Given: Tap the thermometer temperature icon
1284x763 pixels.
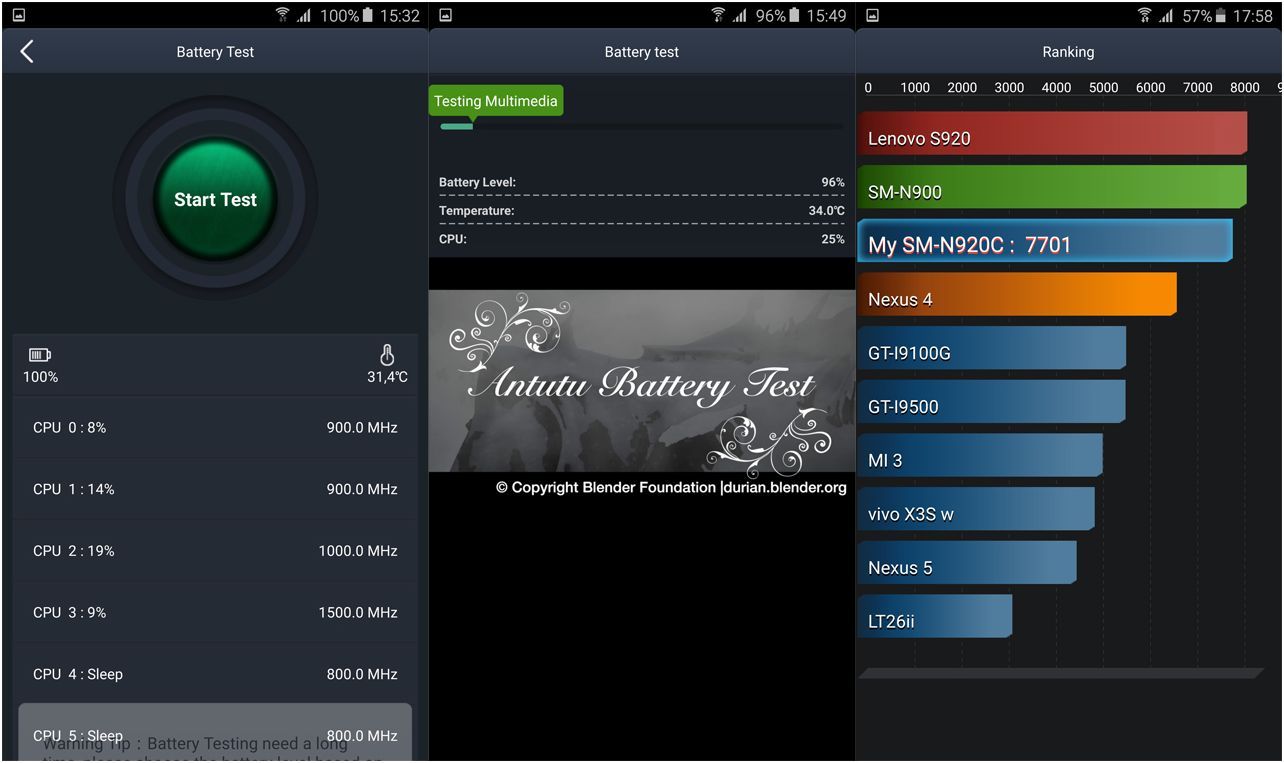Looking at the screenshot, I should click(387, 355).
